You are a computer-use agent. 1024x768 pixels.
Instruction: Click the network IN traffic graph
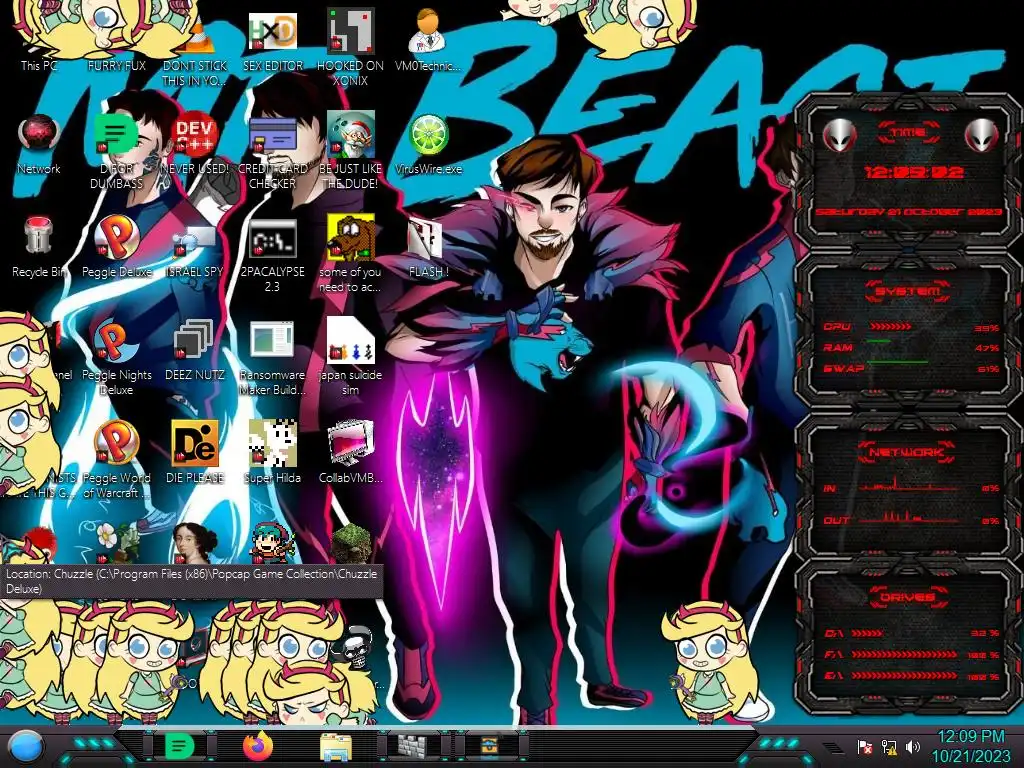(909, 485)
